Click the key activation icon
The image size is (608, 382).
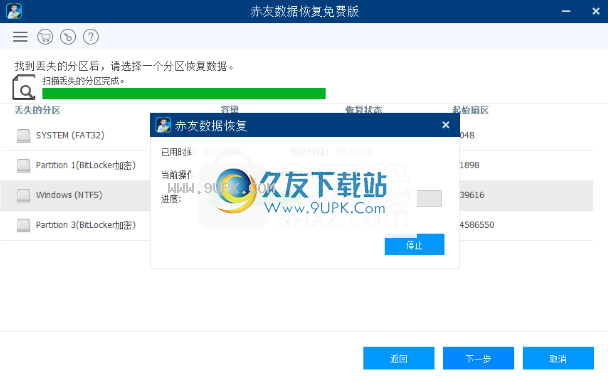coord(68,37)
